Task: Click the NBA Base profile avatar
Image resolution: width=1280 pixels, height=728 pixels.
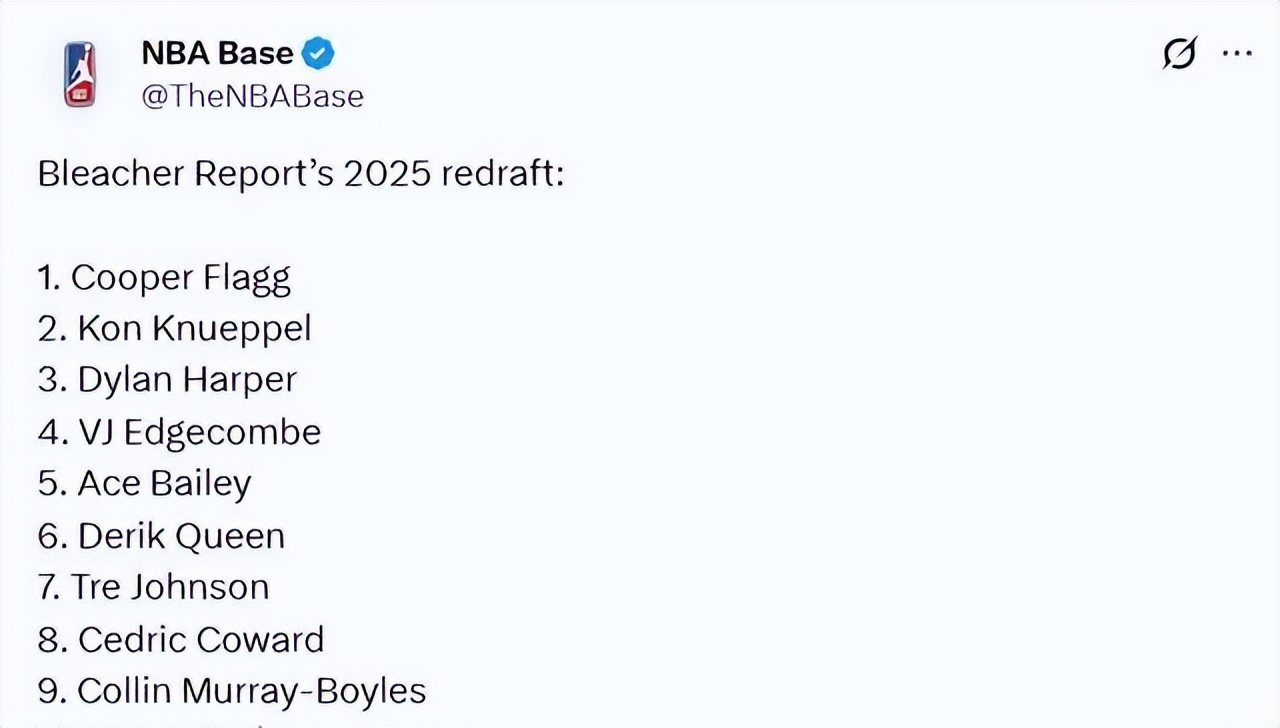Action: click(79, 74)
